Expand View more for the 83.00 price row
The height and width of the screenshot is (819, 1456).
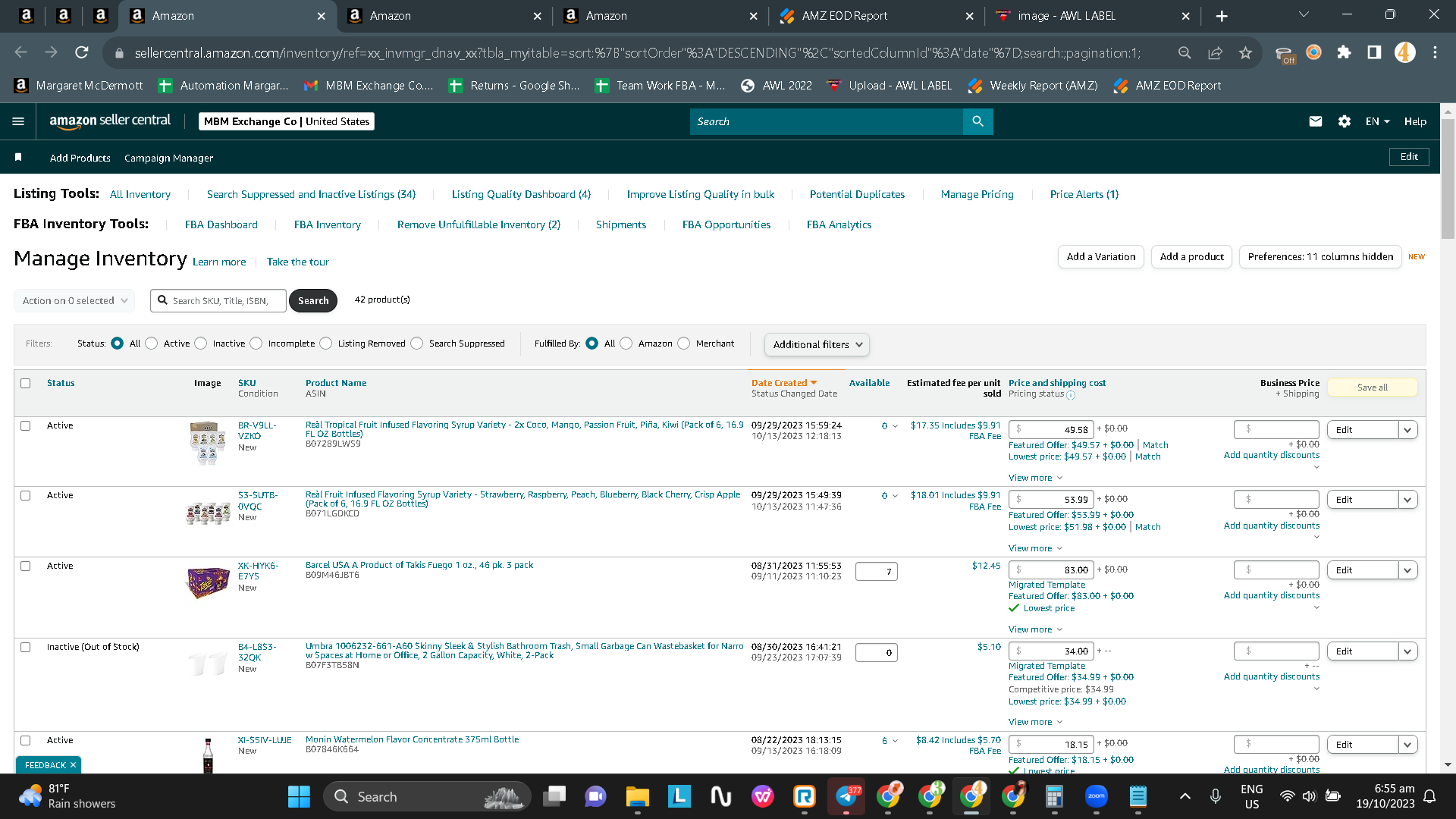tap(1035, 630)
